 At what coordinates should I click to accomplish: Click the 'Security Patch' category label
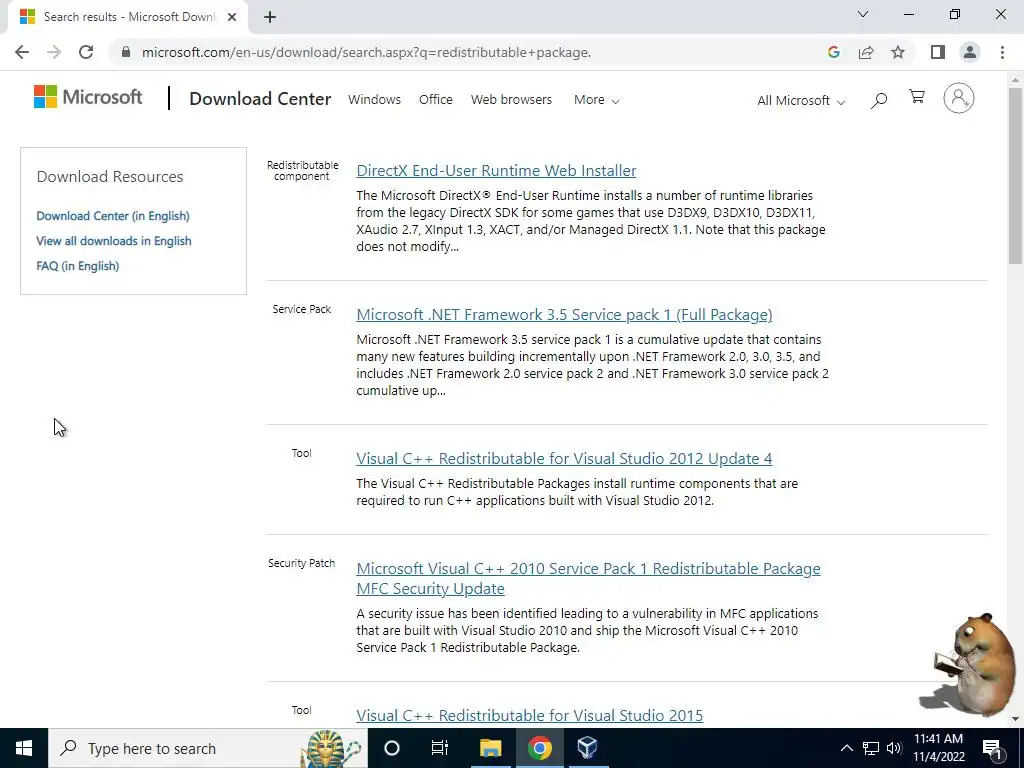302,564
